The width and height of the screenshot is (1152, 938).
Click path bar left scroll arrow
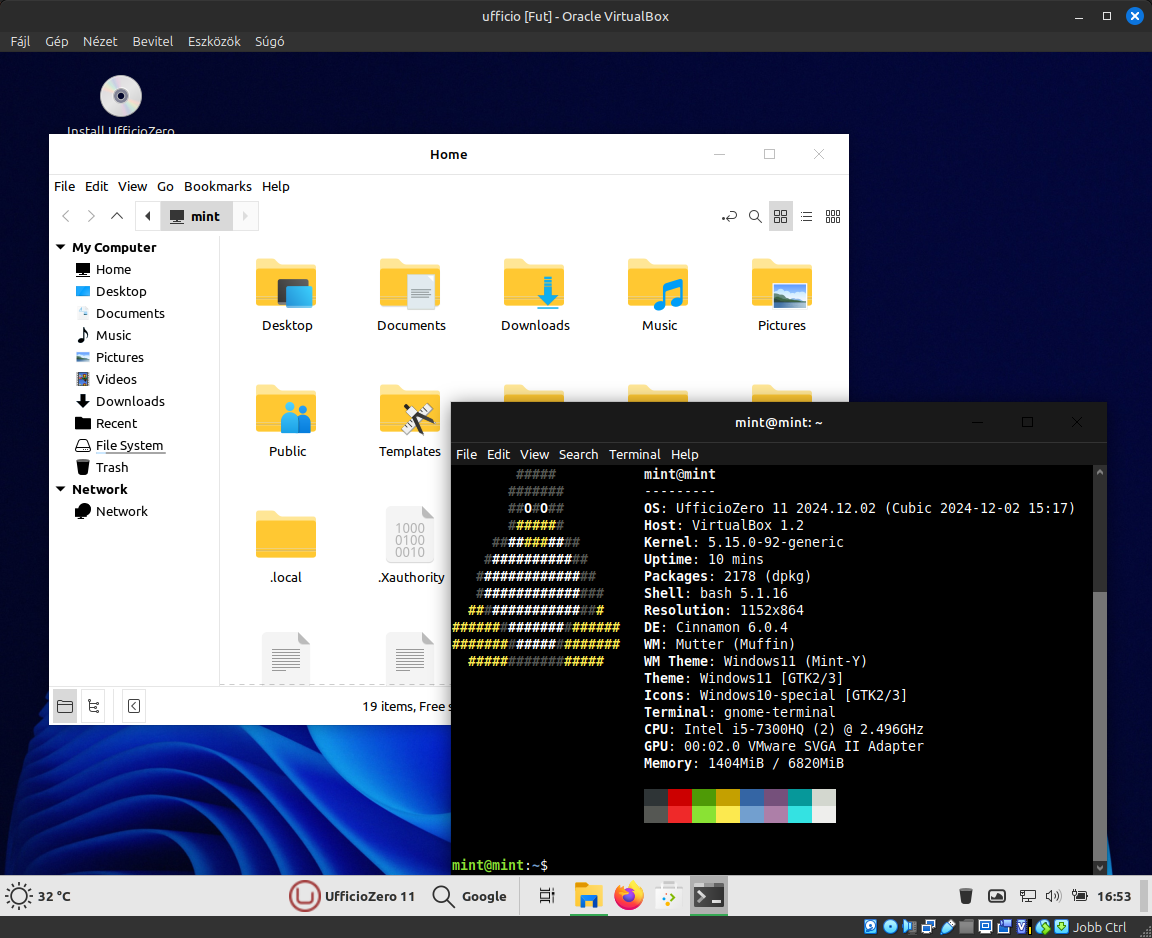click(x=148, y=216)
